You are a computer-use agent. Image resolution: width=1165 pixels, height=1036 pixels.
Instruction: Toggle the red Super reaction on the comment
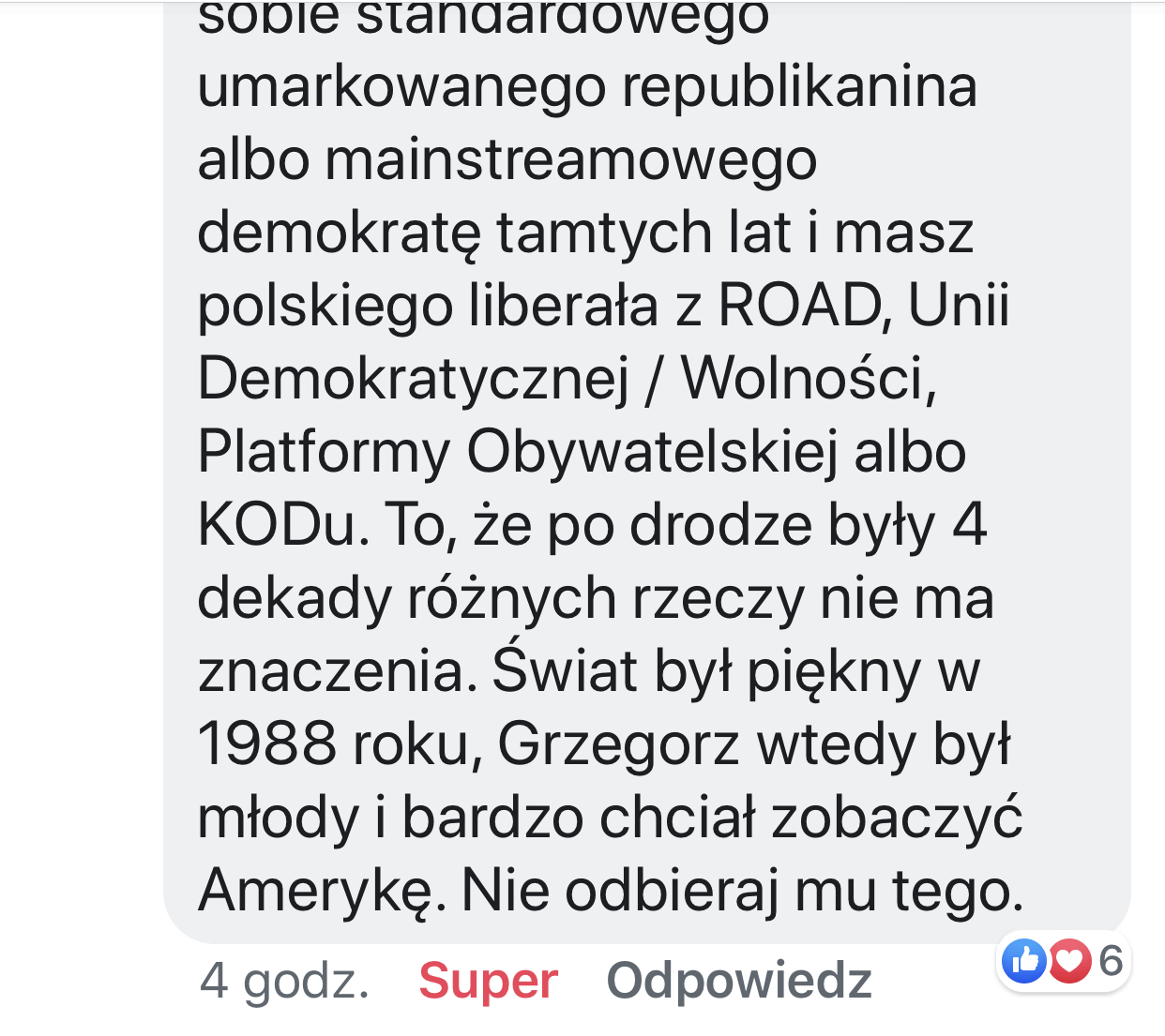(x=488, y=982)
